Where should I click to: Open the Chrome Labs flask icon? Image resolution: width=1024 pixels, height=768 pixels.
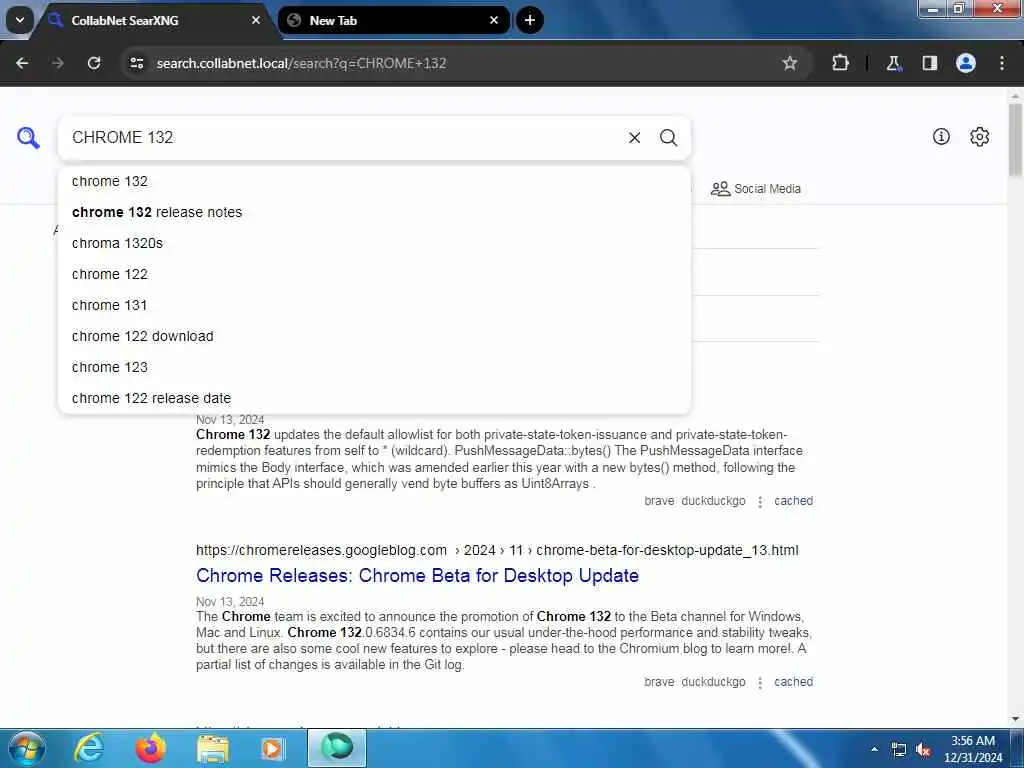(x=893, y=63)
